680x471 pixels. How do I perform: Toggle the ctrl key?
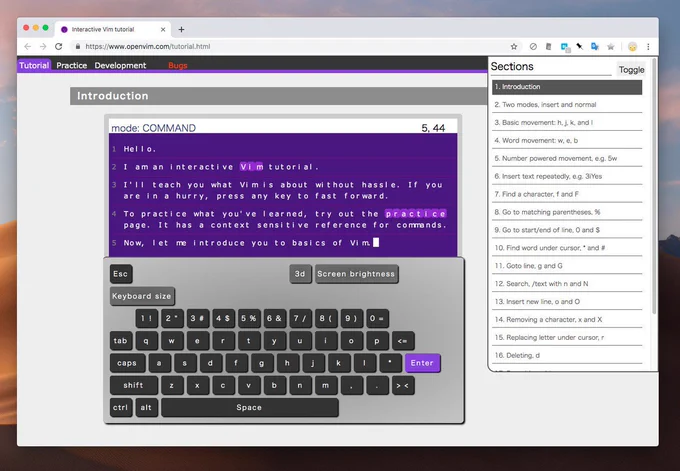coord(121,408)
